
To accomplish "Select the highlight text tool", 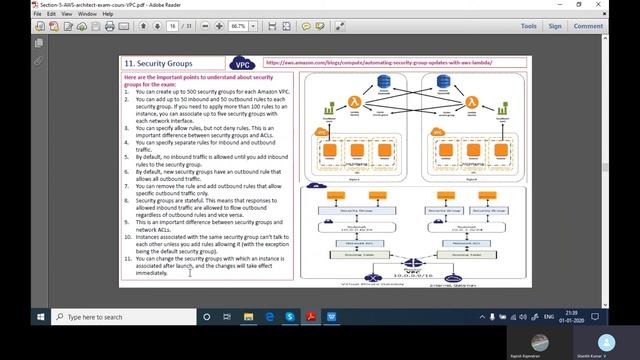I will (x=320, y=26).
